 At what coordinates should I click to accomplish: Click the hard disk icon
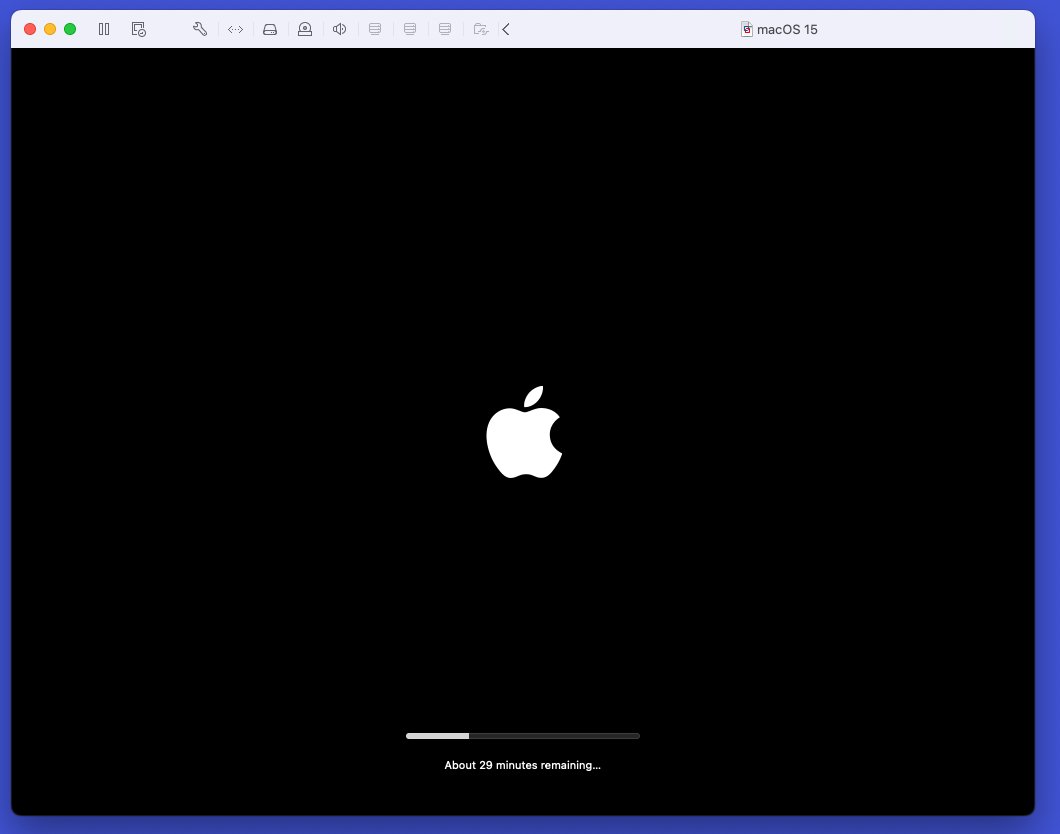tap(270, 29)
